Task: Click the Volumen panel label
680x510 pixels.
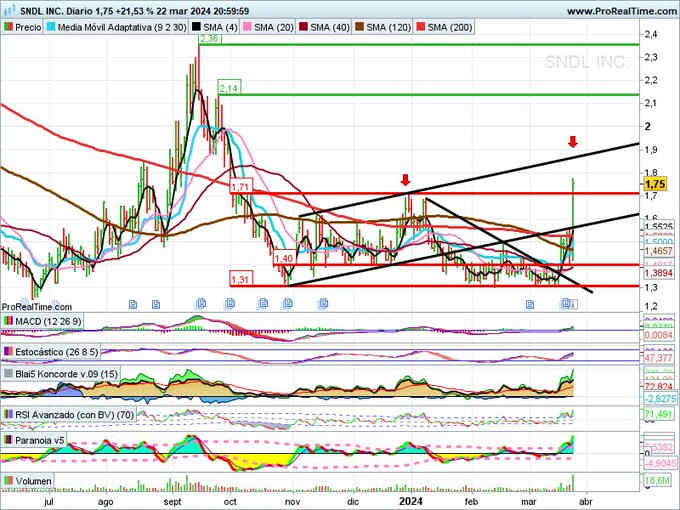Action: [x=33, y=481]
